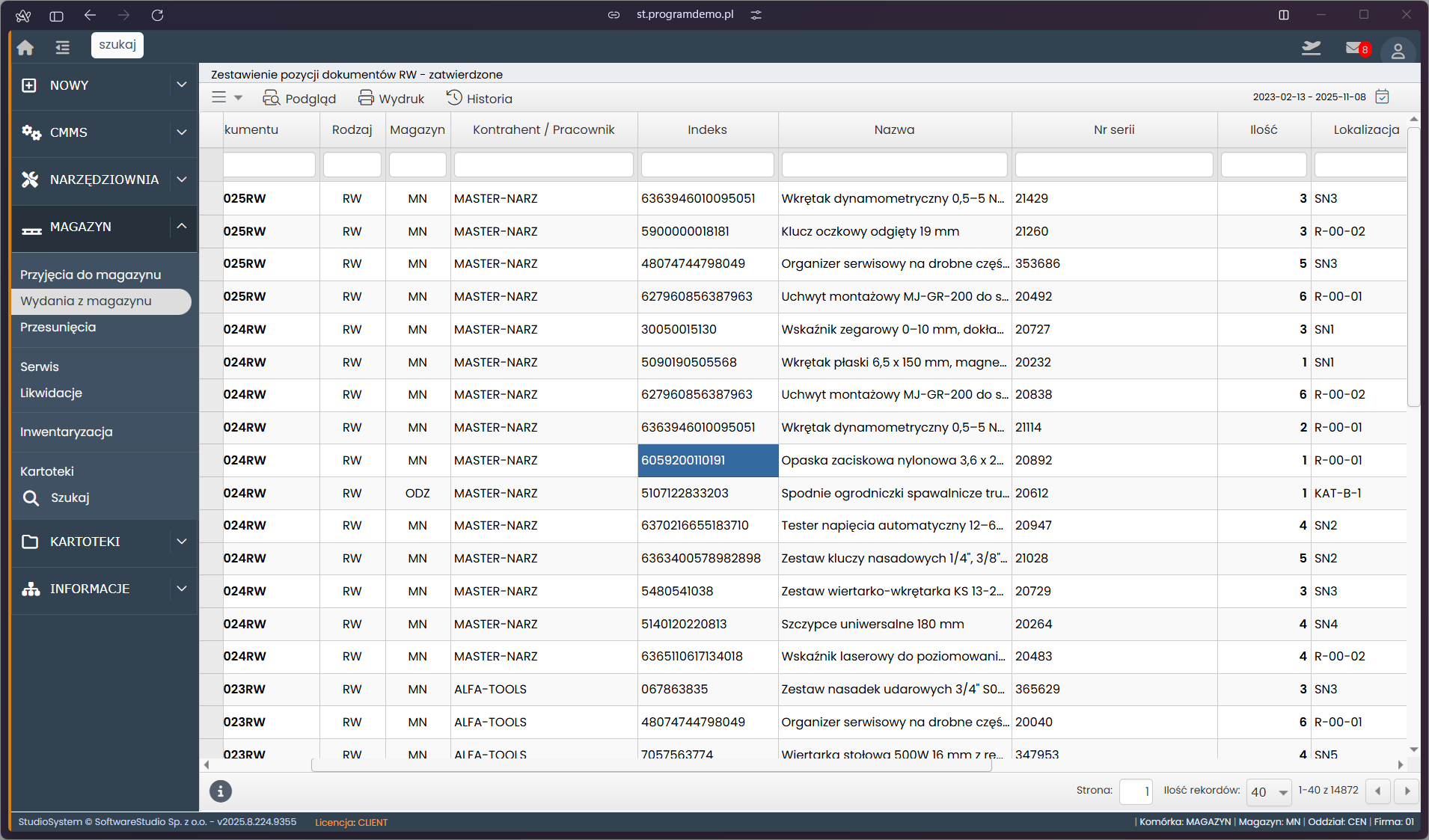Collapse sidebar using menu indent icon
Viewport: 1429px width, 840px height.
pyautogui.click(x=62, y=47)
